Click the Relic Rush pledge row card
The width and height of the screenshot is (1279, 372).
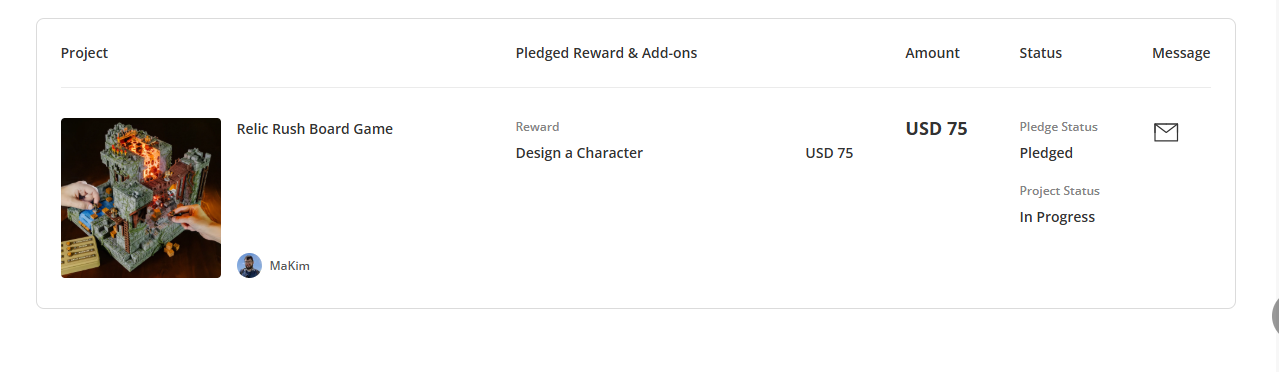coord(636,198)
